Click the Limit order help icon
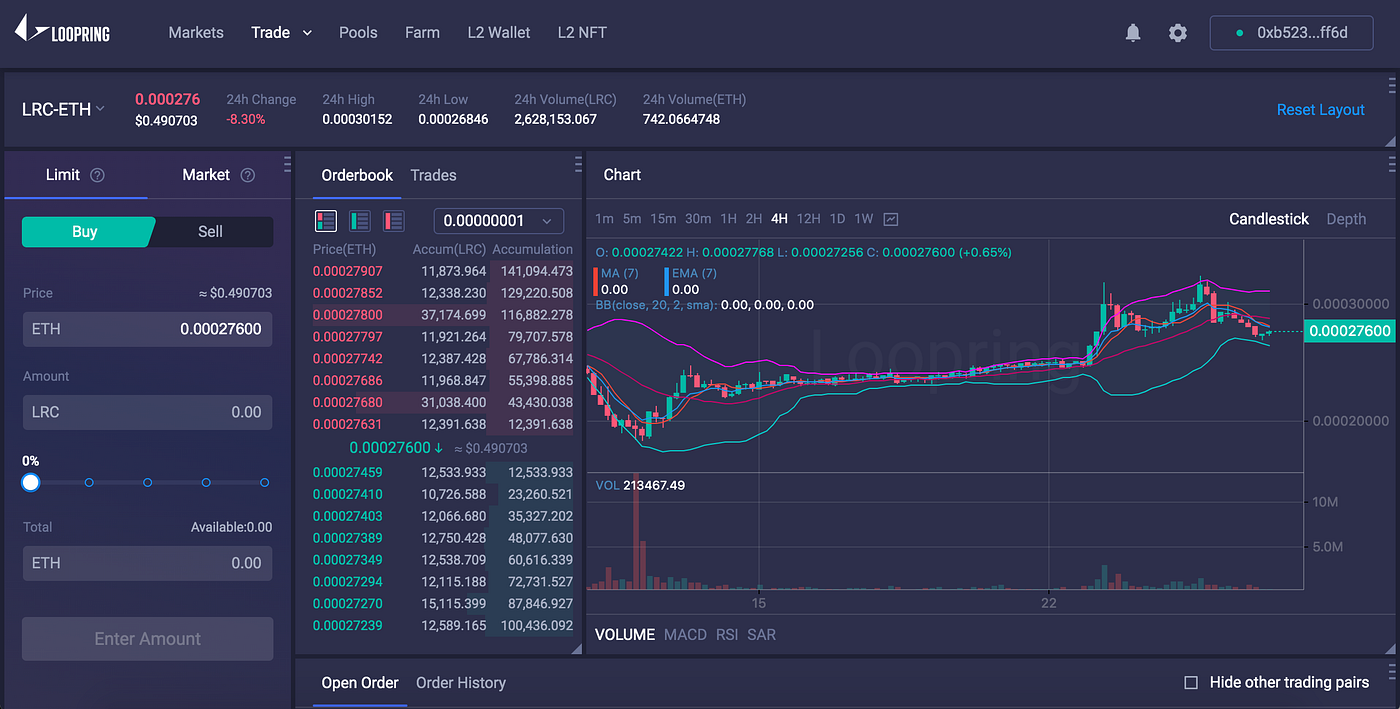The width and height of the screenshot is (1400, 709). point(97,175)
